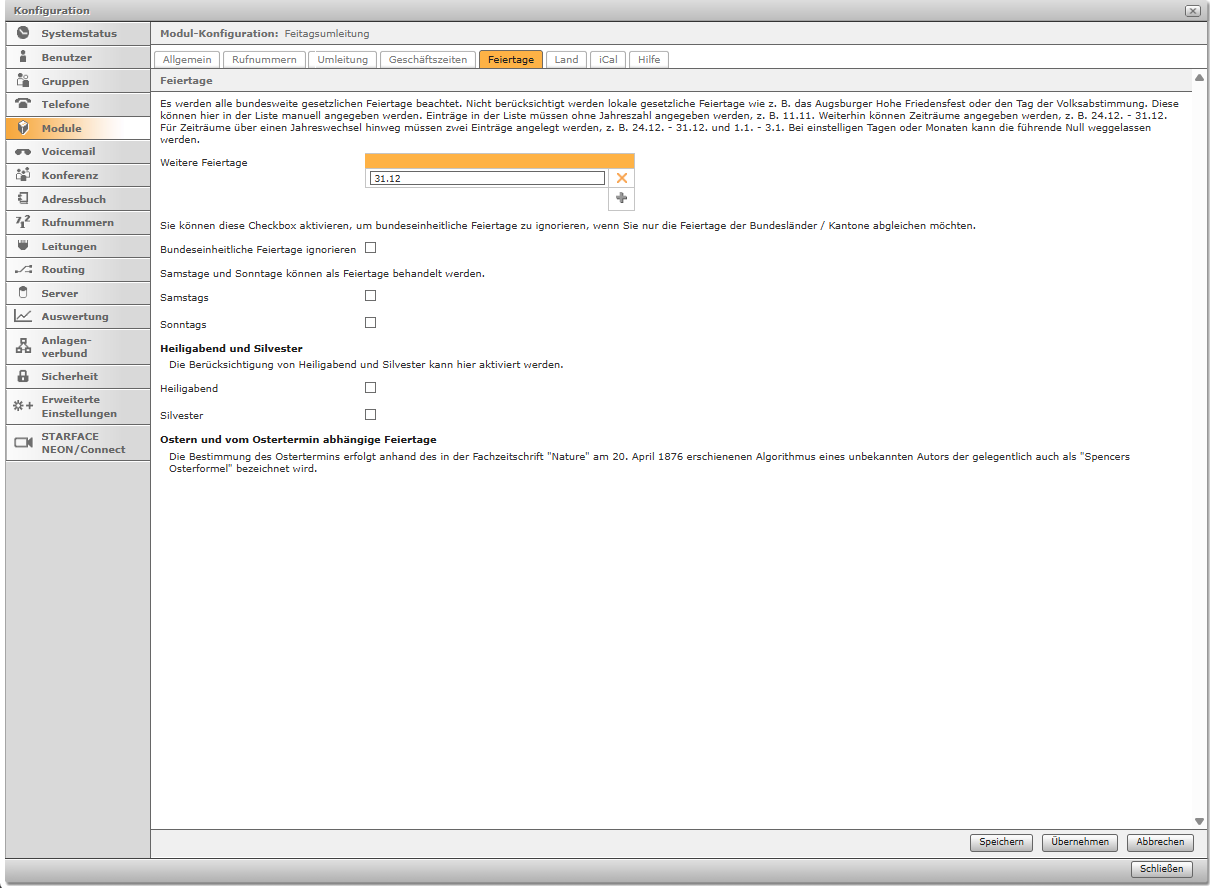Select the Sicherheit lock icon
Image resolution: width=1210 pixels, height=888 pixels.
(23, 376)
